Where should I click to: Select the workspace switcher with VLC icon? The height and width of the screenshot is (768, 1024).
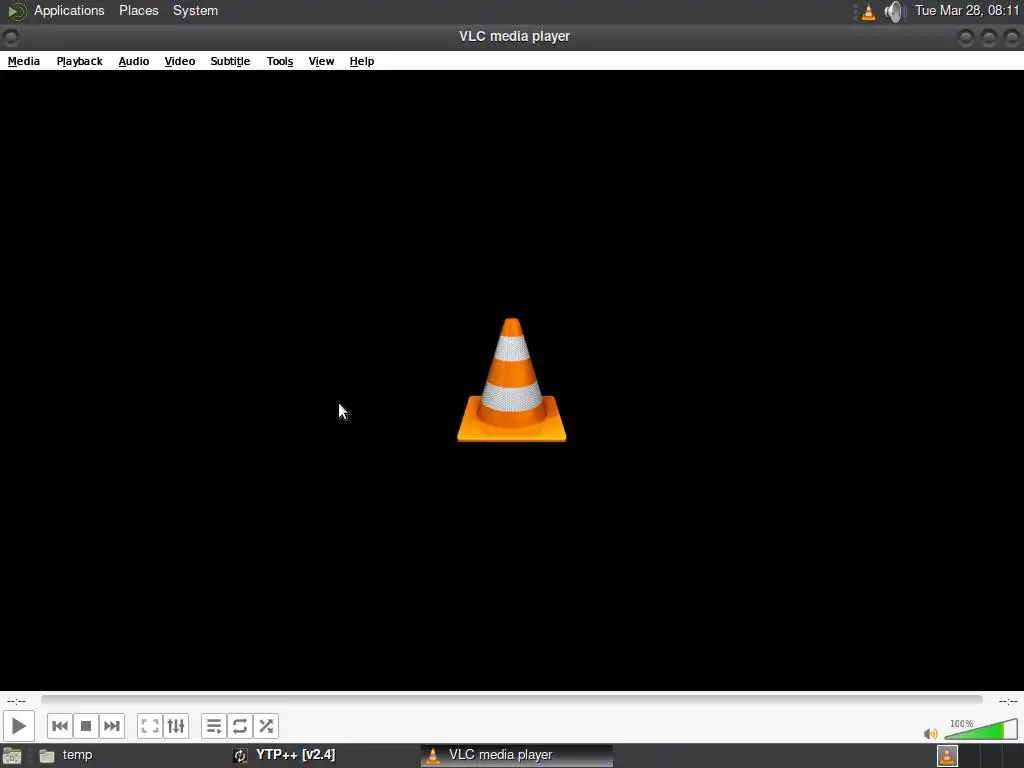[947, 756]
